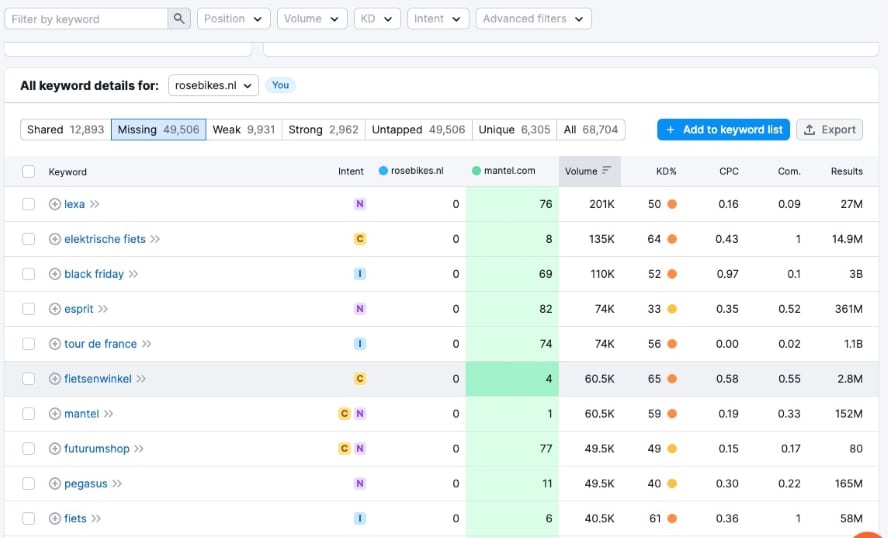Check the futurumshop row checkbox
This screenshot has height=538, width=888.
click(28, 449)
